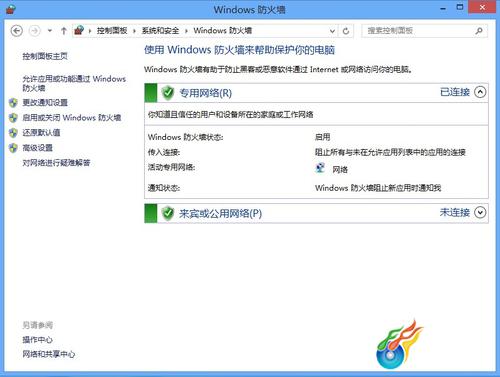
Task: Click the 专用网络(R) header title
Action: [x=206, y=93]
